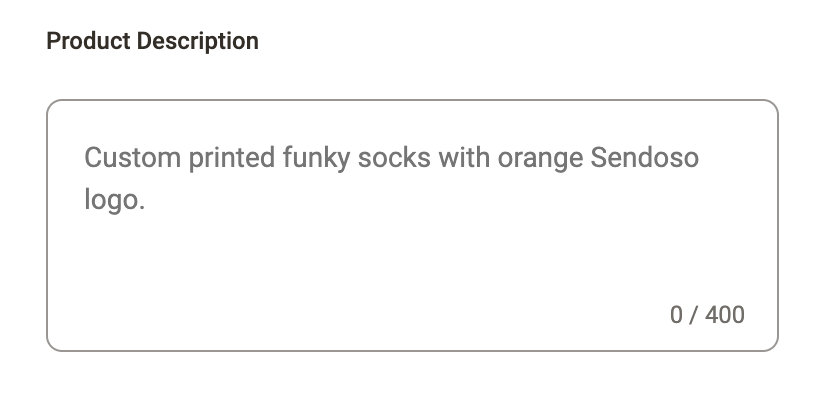This screenshot has height=398, width=818.
Task: Click the 'Product Description' heading label
Action: click(x=152, y=41)
